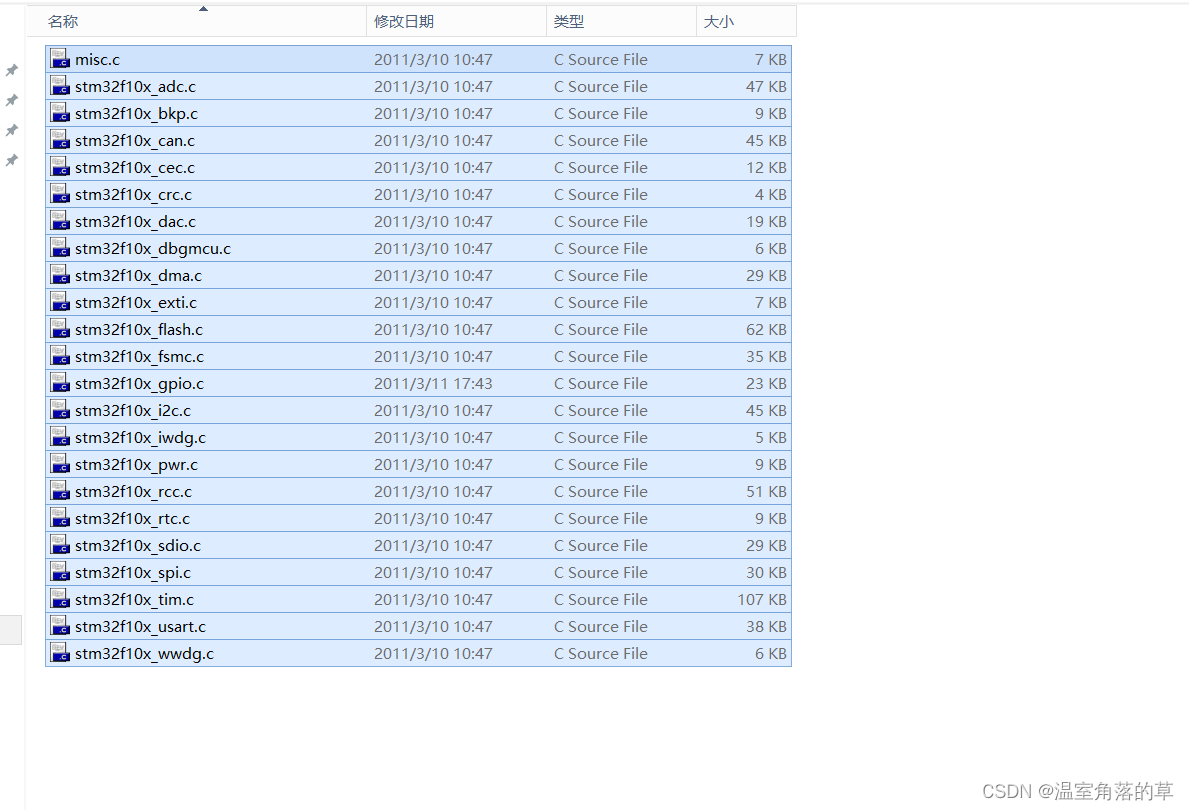Click the stm32f10x_exti.c file icon
The height and width of the screenshot is (810, 1189).
pos(60,301)
